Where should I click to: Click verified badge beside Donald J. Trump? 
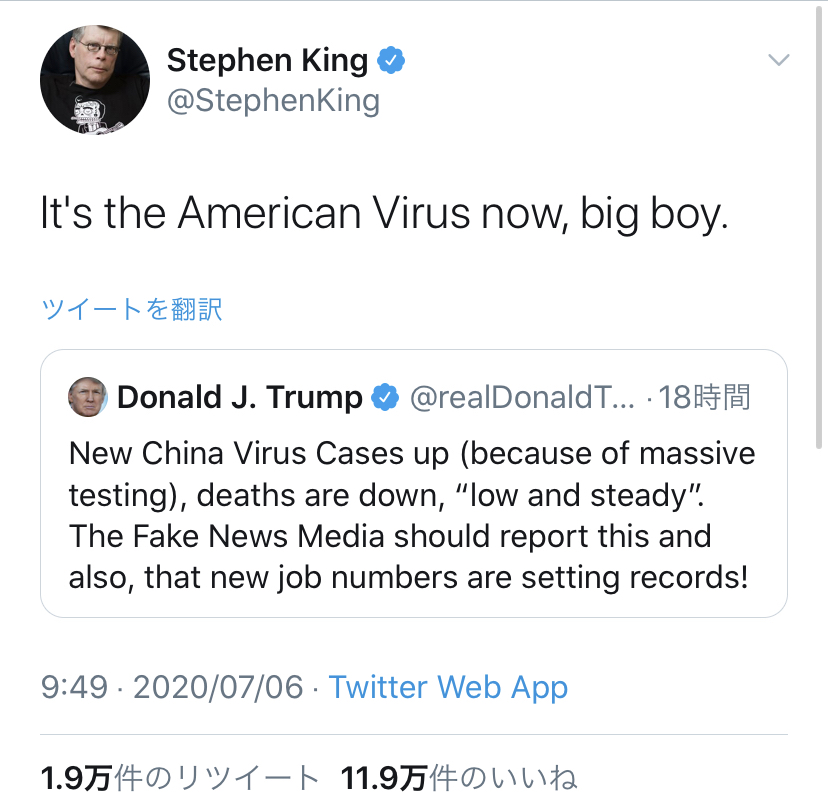384,398
